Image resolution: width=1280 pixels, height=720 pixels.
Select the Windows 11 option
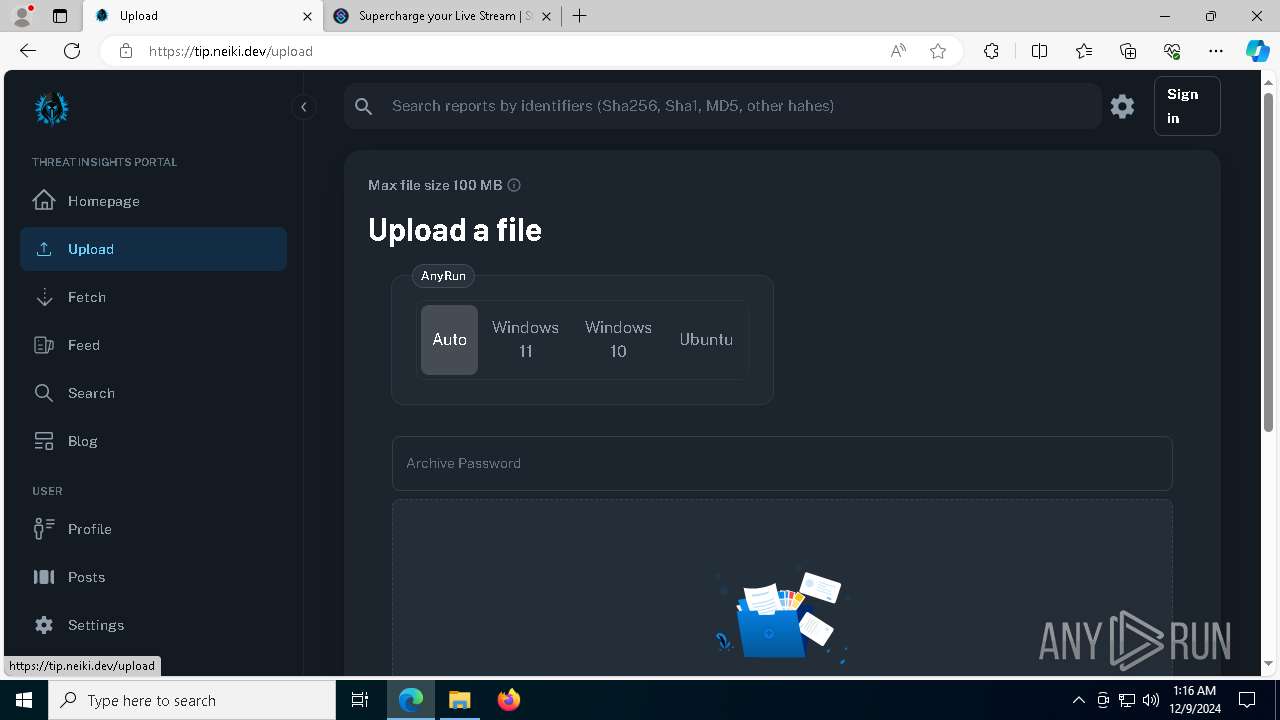coord(525,340)
